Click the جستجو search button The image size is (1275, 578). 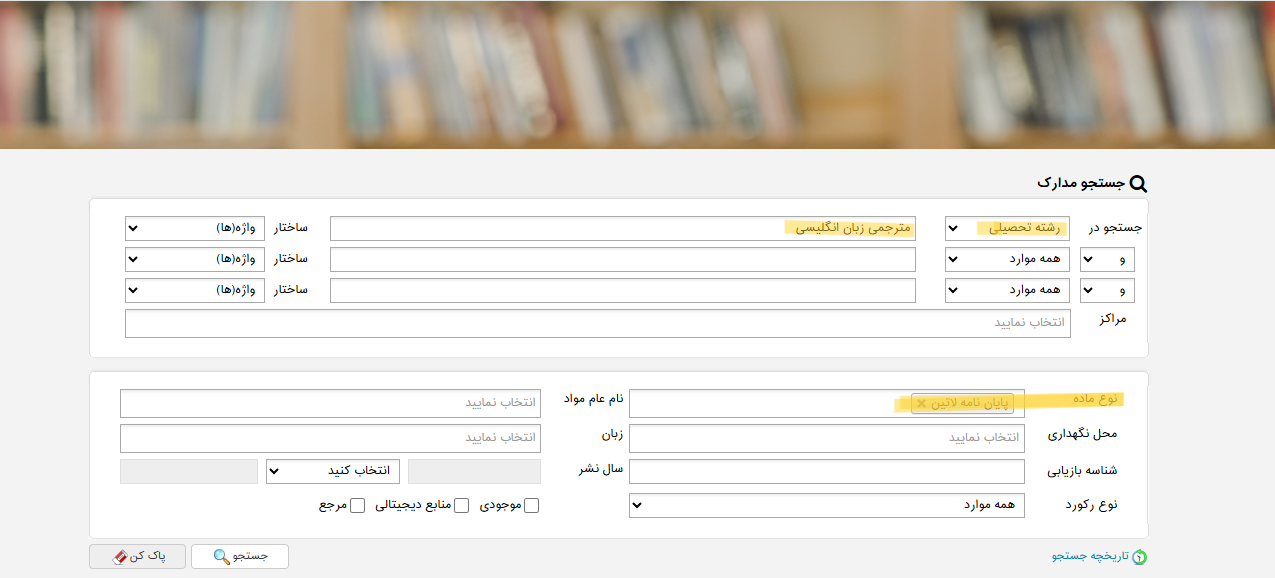click(x=240, y=556)
